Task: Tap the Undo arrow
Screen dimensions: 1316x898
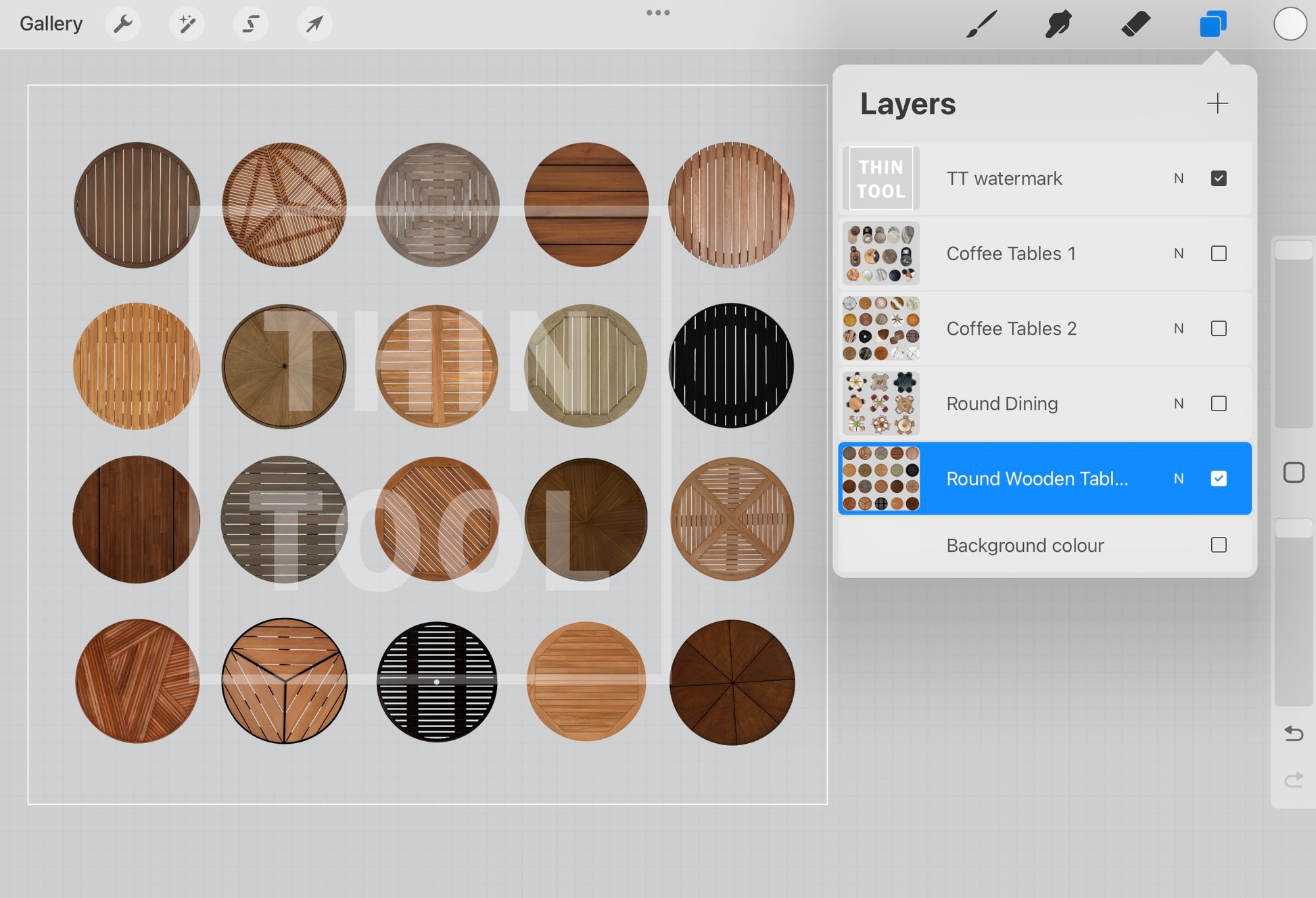Action: tap(1293, 734)
